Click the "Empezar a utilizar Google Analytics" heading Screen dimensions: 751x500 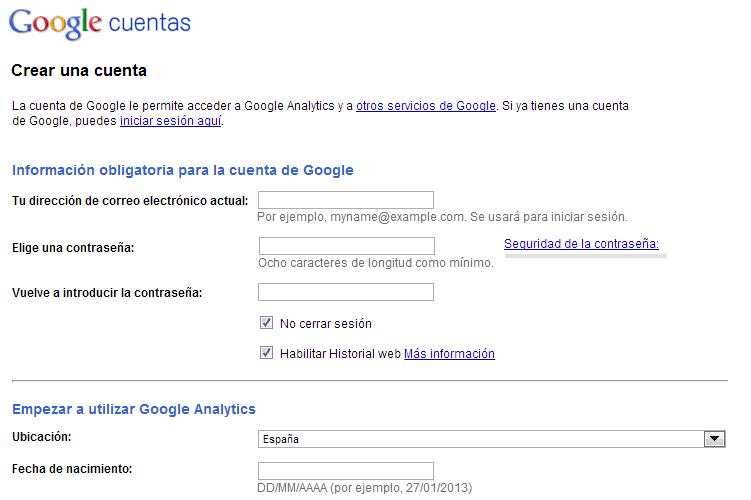tap(134, 409)
